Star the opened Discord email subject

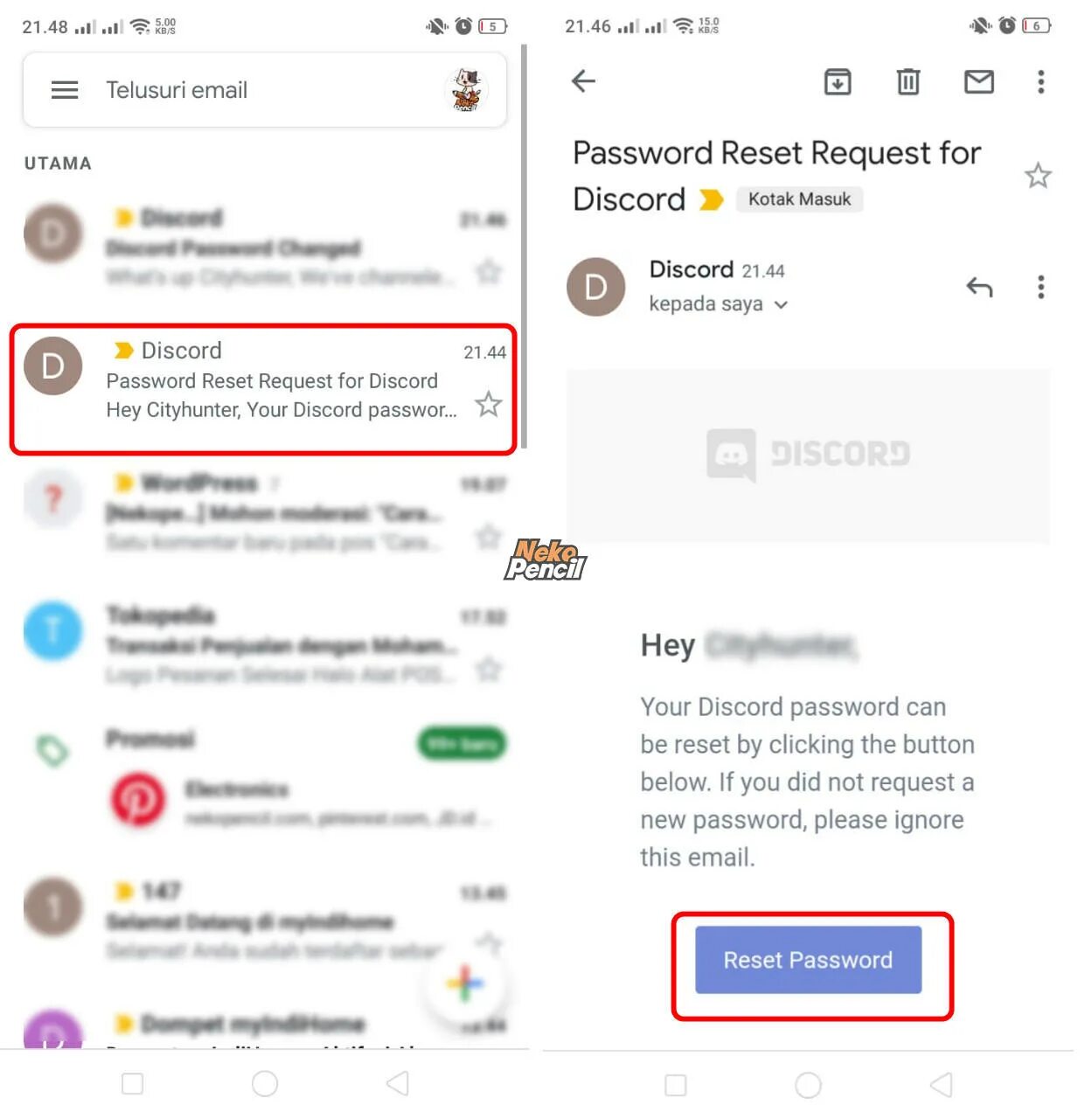click(x=1038, y=176)
